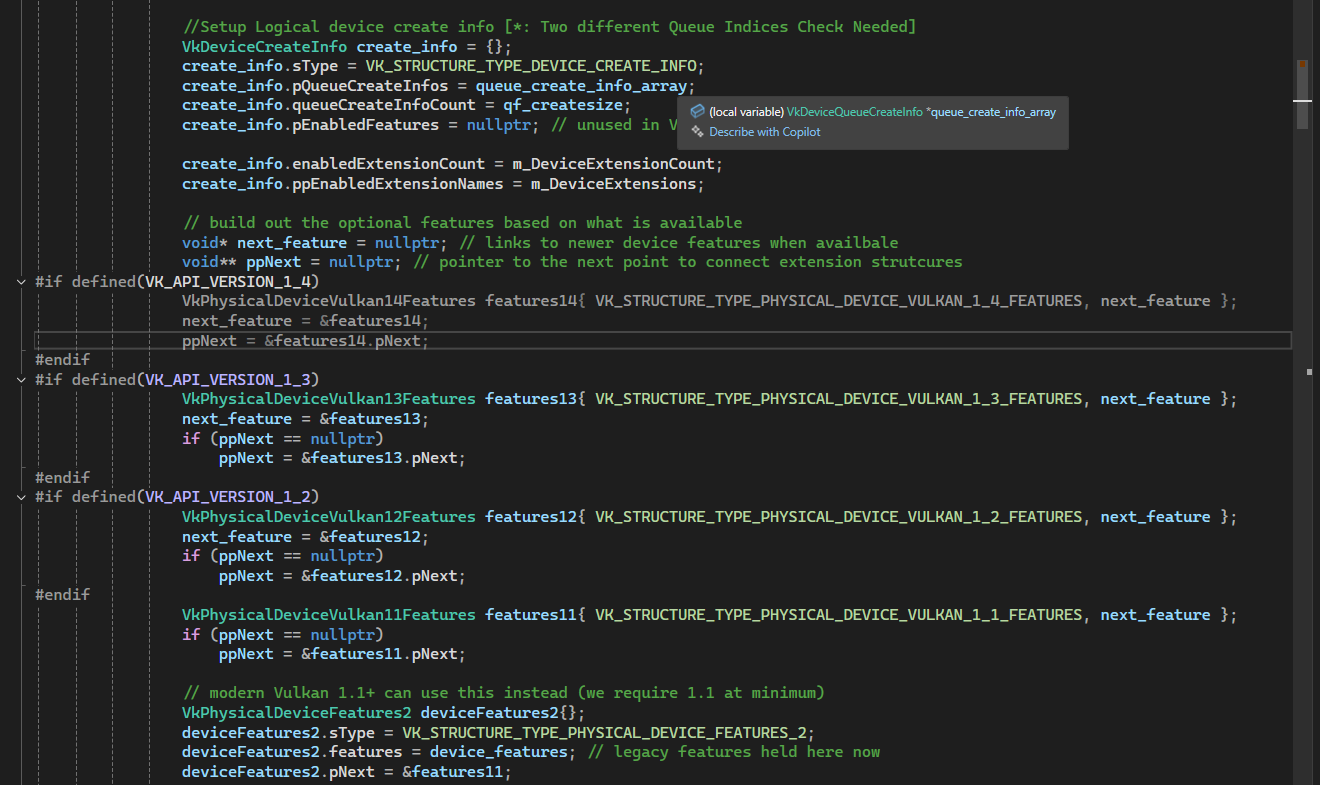Image resolution: width=1320 pixels, height=785 pixels.
Task: Collapse the VK_API_VERSION_1_4 #if block
Action: click(22, 282)
